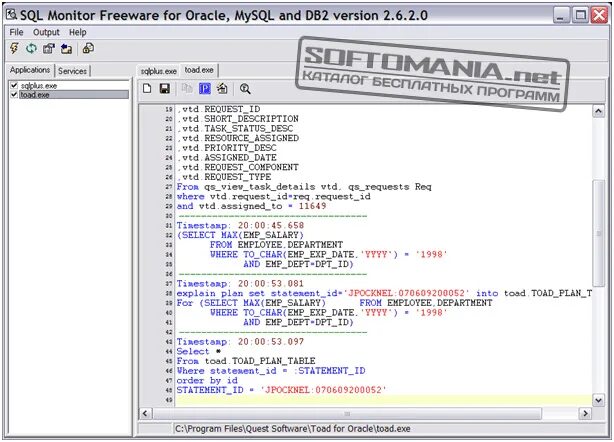Screen dimensions: 614x442
Task: Click the application icon in title bar
Action: (11, 15)
